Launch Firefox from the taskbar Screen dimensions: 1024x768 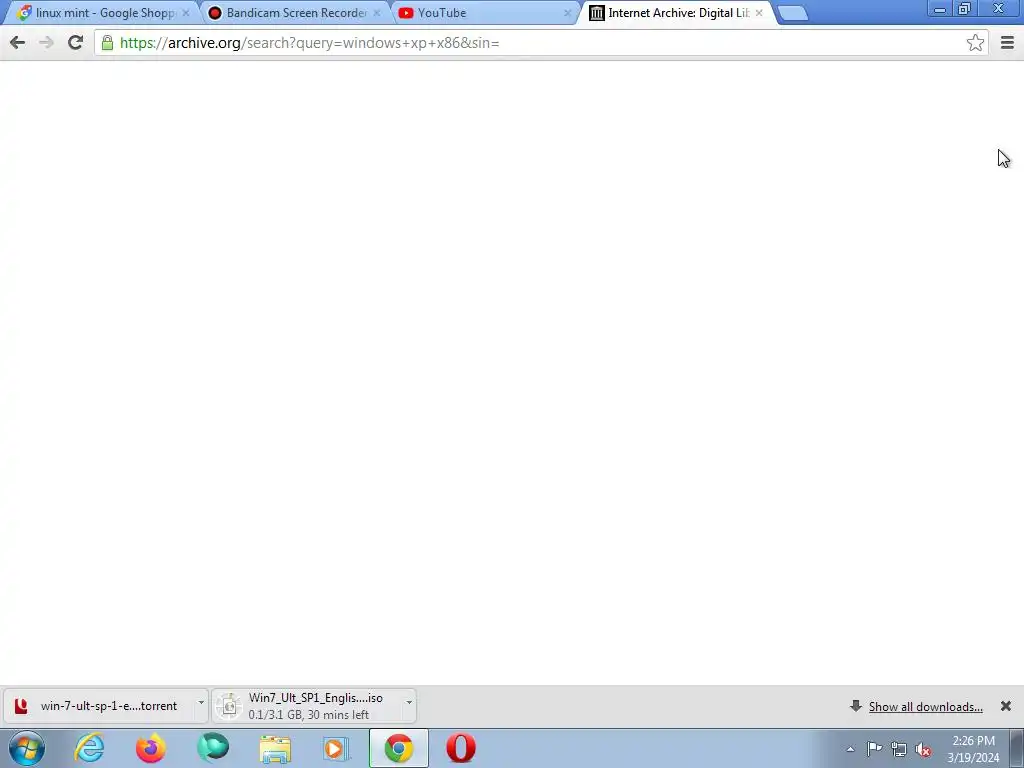151,748
